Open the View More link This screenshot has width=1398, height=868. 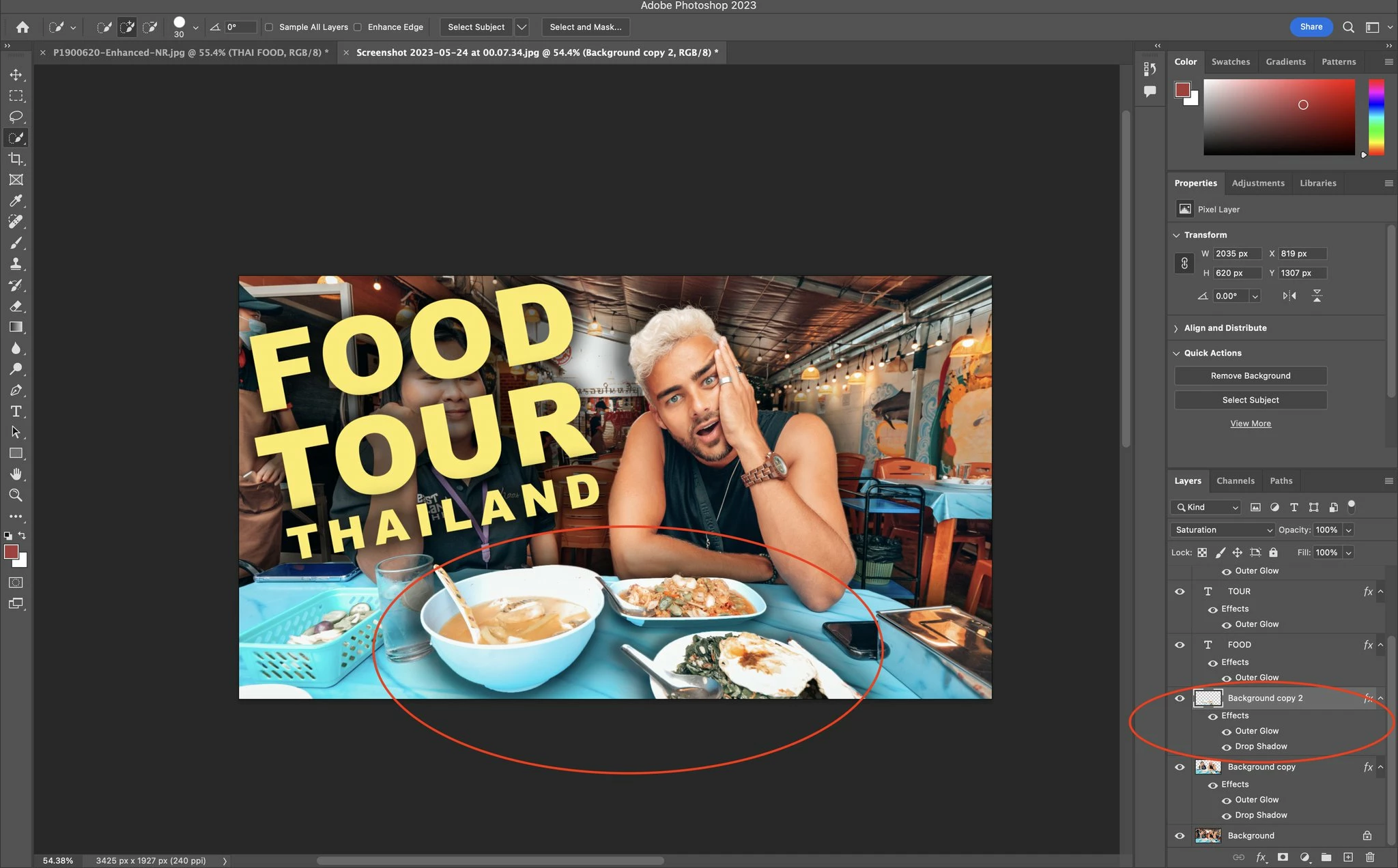tap(1250, 424)
